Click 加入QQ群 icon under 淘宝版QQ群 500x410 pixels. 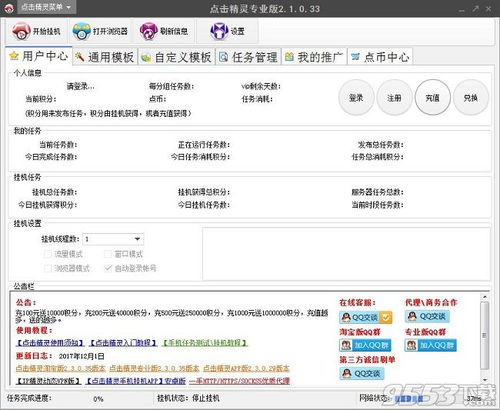[365, 345]
